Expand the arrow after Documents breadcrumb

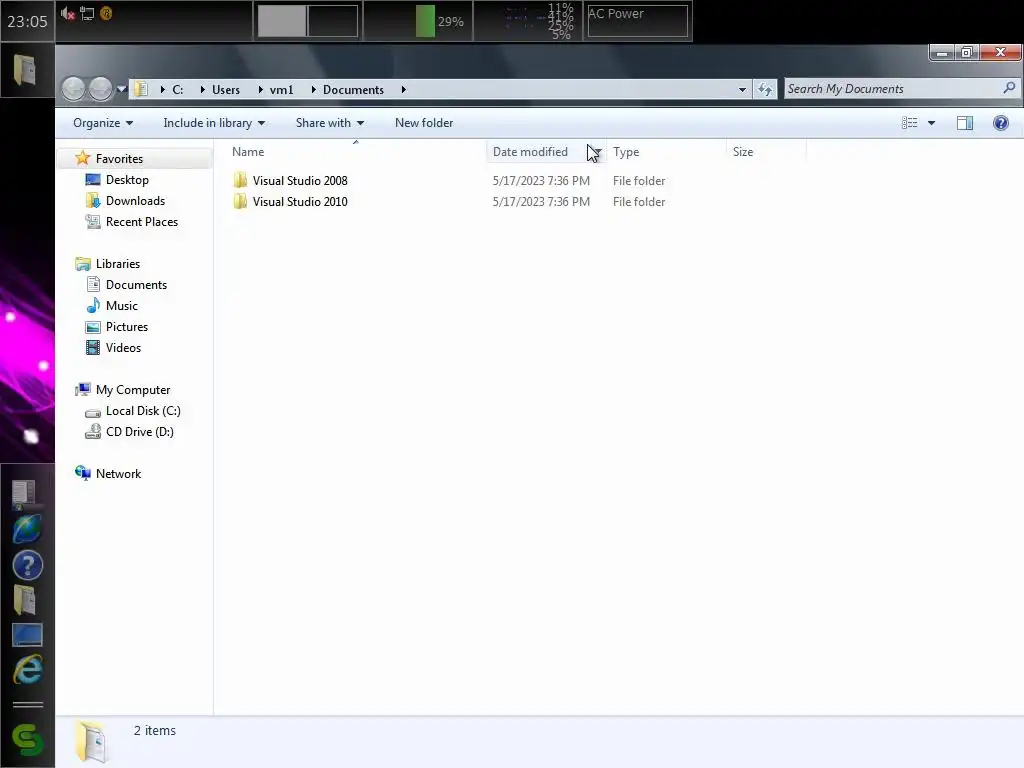click(404, 89)
